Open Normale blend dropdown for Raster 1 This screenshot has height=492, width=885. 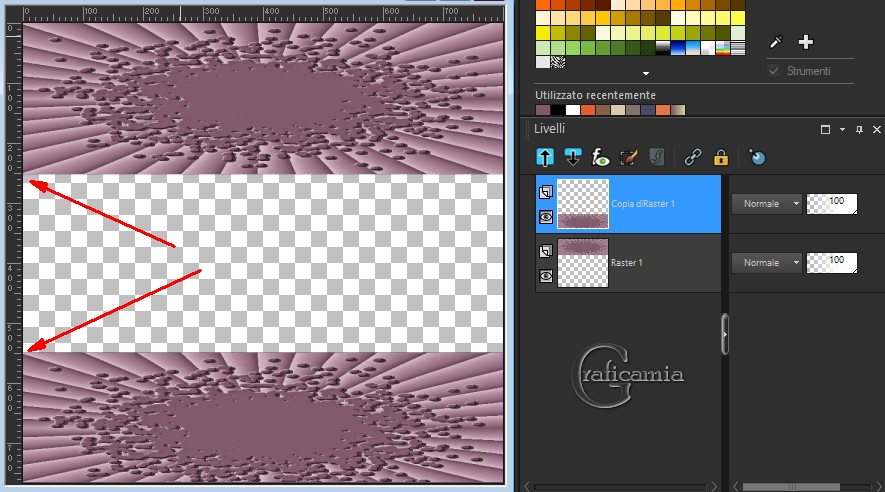click(x=766, y=263)
